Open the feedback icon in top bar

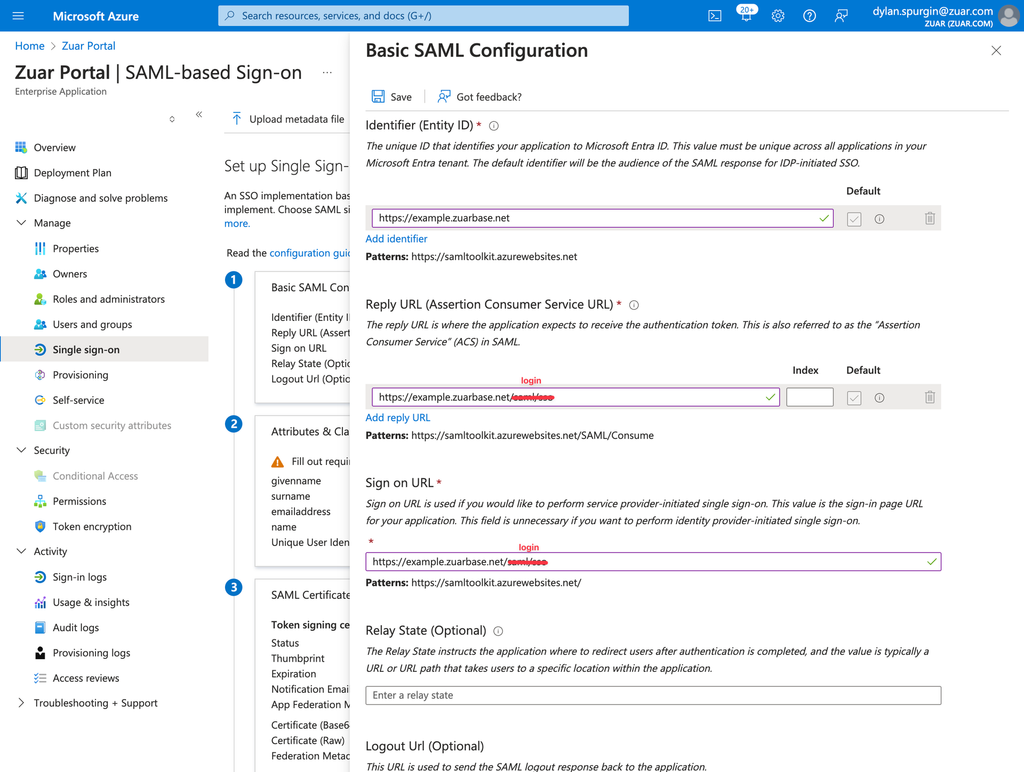[x=841, y=16]
